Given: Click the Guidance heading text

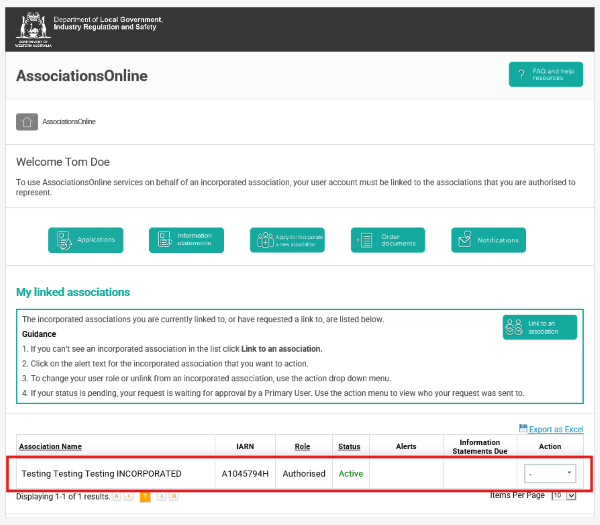Looking at the screenshot, I should [x=39, y=334].
